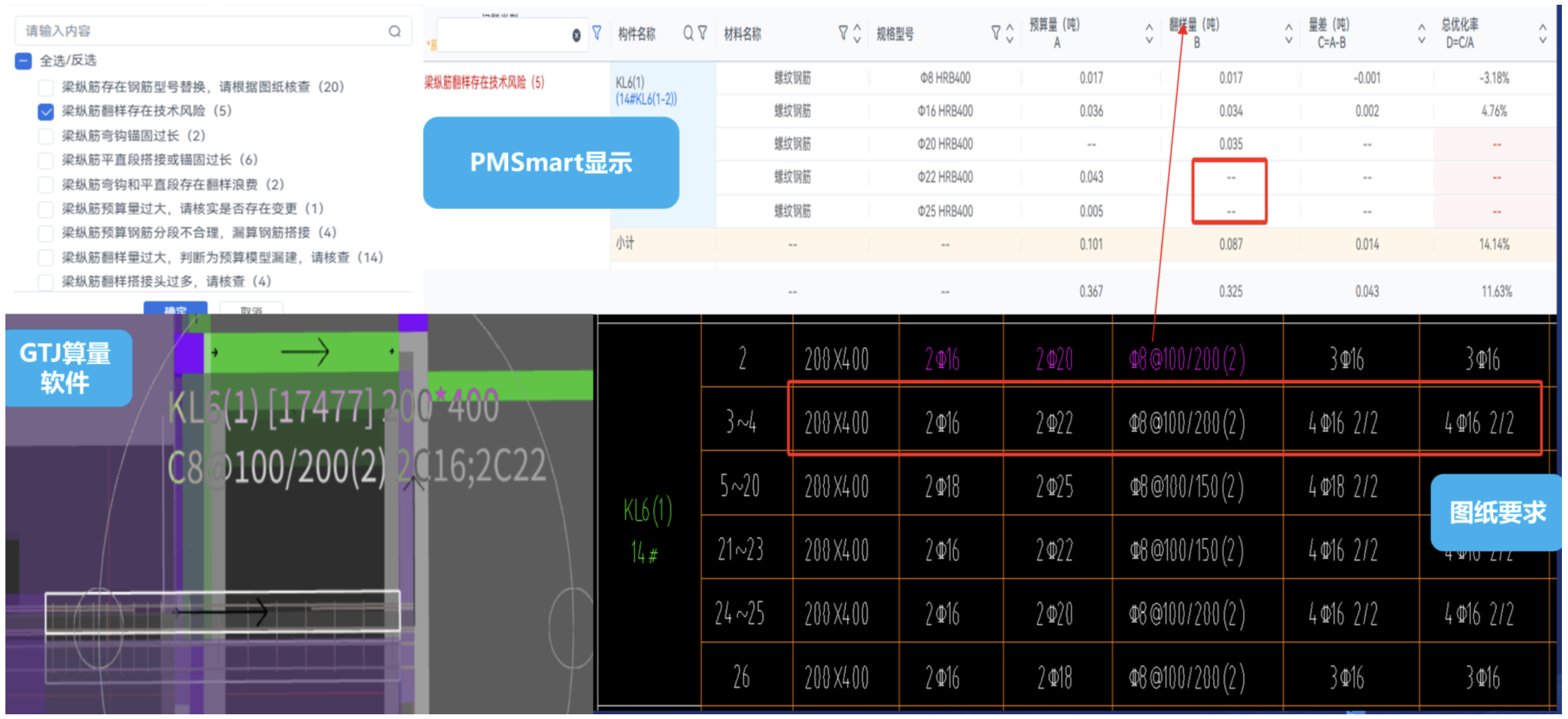
Task: Click the 0.367 total 预算量 value
Action: [x=1091, y=292]
